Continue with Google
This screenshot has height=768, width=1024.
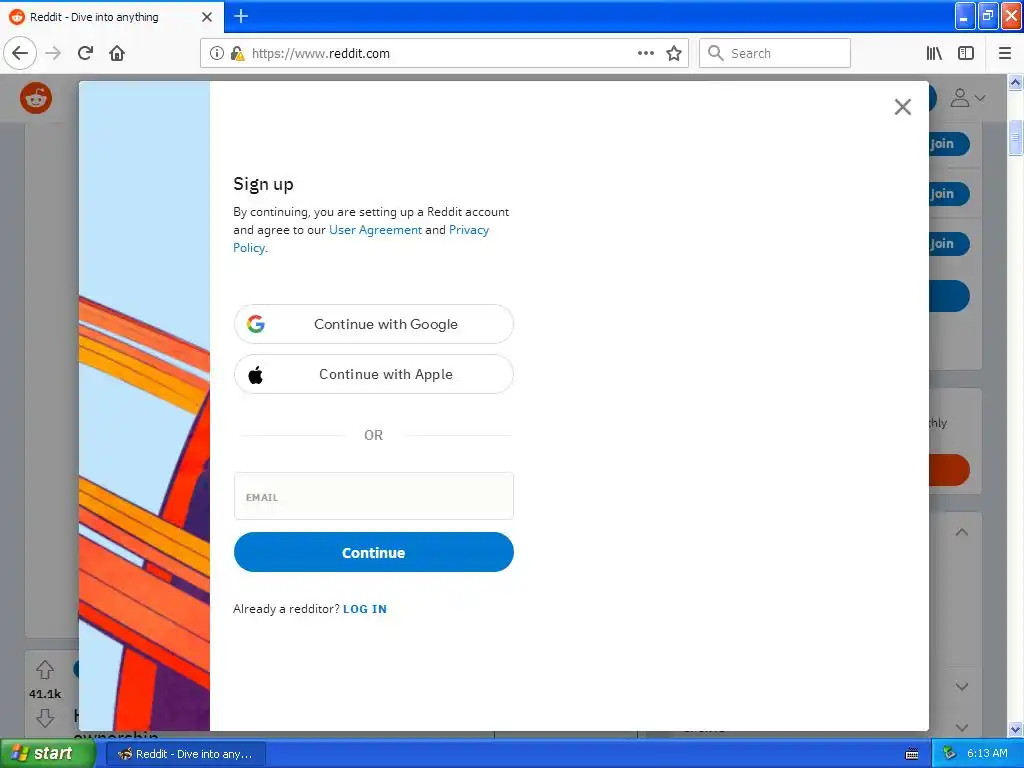tap(374, 324)
